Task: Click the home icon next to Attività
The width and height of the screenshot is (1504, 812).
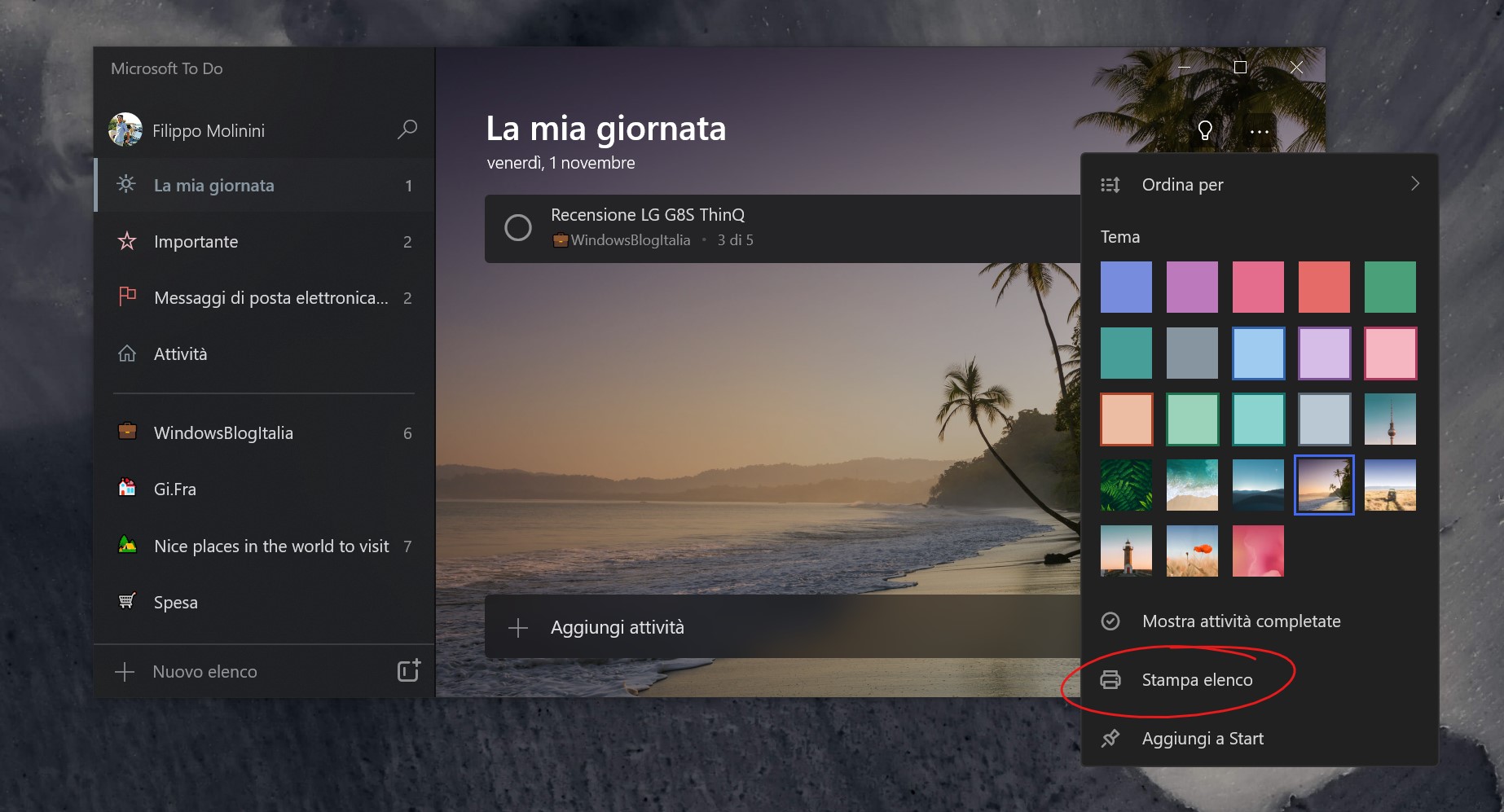Action: (127, 353)
